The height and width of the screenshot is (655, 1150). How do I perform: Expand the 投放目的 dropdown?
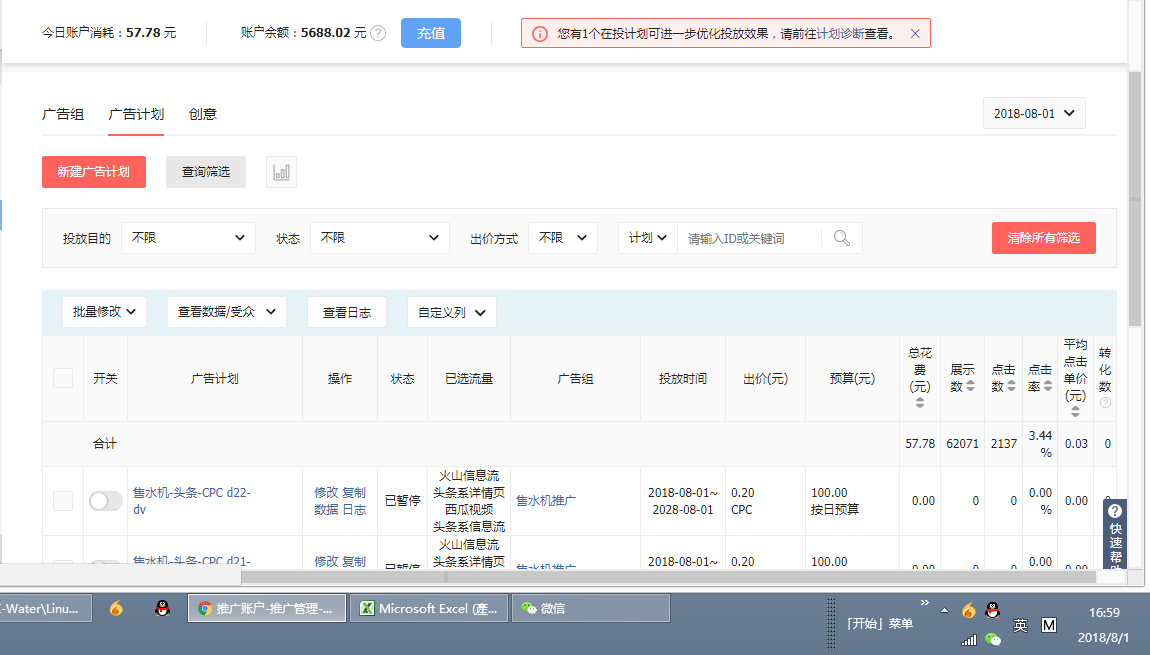pyautogui.click(x=188, y=238)
